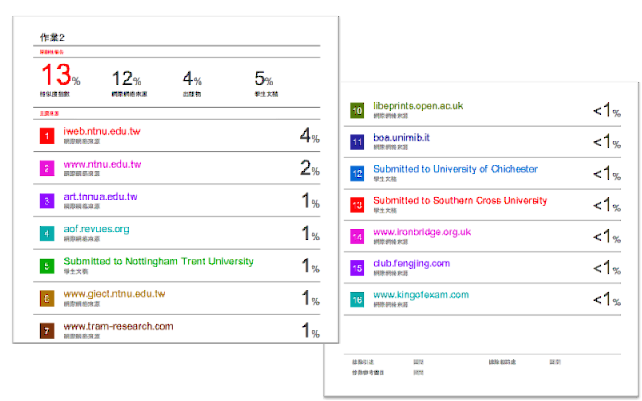Click the purple number 3 source badge

click(46, 201)
